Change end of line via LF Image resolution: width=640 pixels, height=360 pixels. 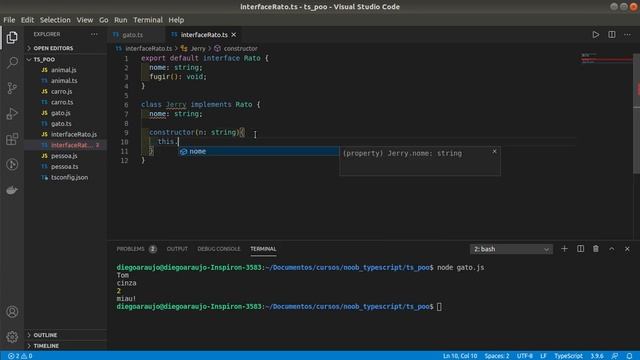pyautogui.click(x=543, y=356)
